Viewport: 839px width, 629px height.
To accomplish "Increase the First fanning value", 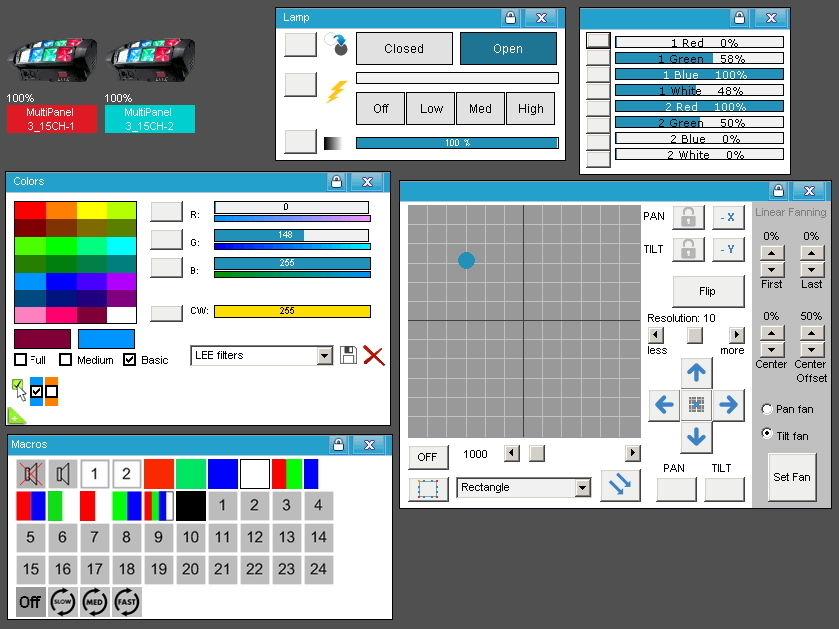I will (772, 252).
